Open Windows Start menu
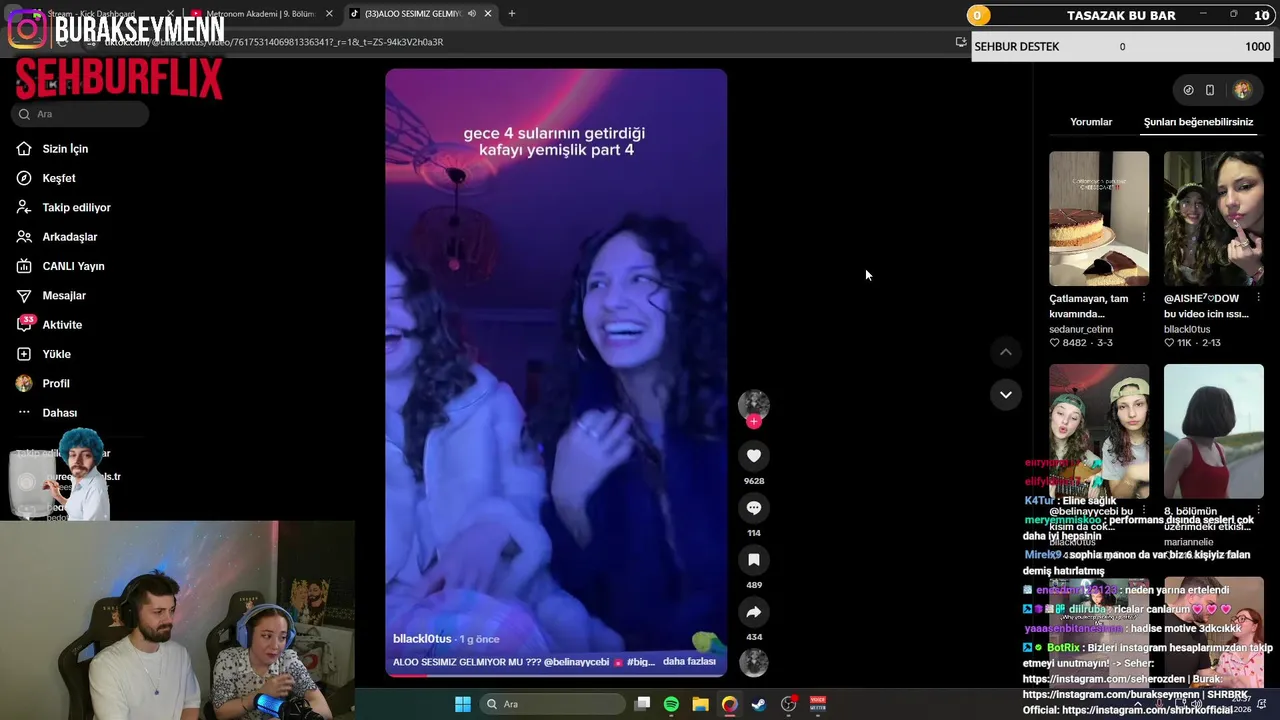This screenshot has height=720, width=1280. coord(463,704)
